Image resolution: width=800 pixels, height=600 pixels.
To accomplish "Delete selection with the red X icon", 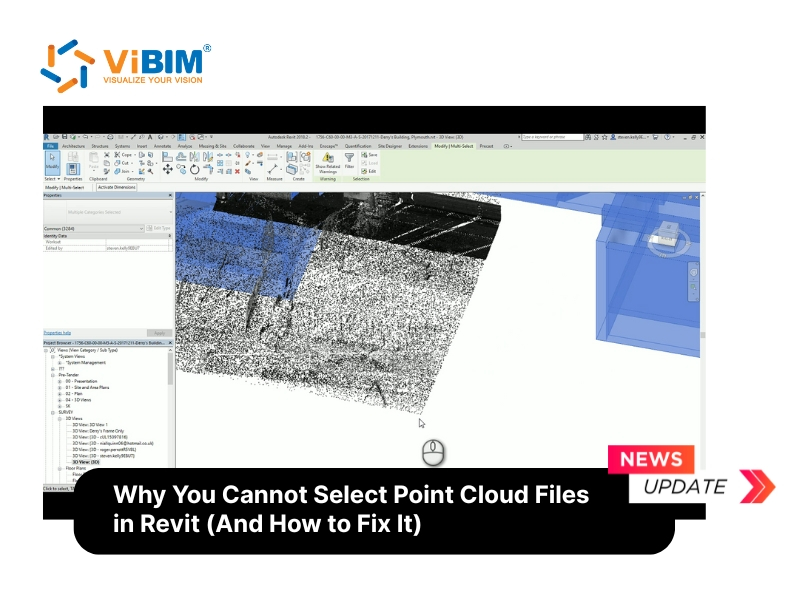I will pyautogui.click(x=236, y=171).
